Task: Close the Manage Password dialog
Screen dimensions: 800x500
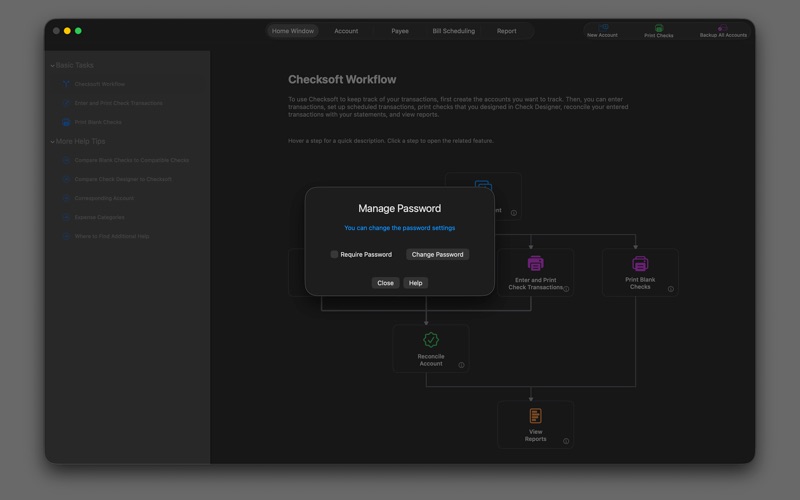Action: point(385,283)
